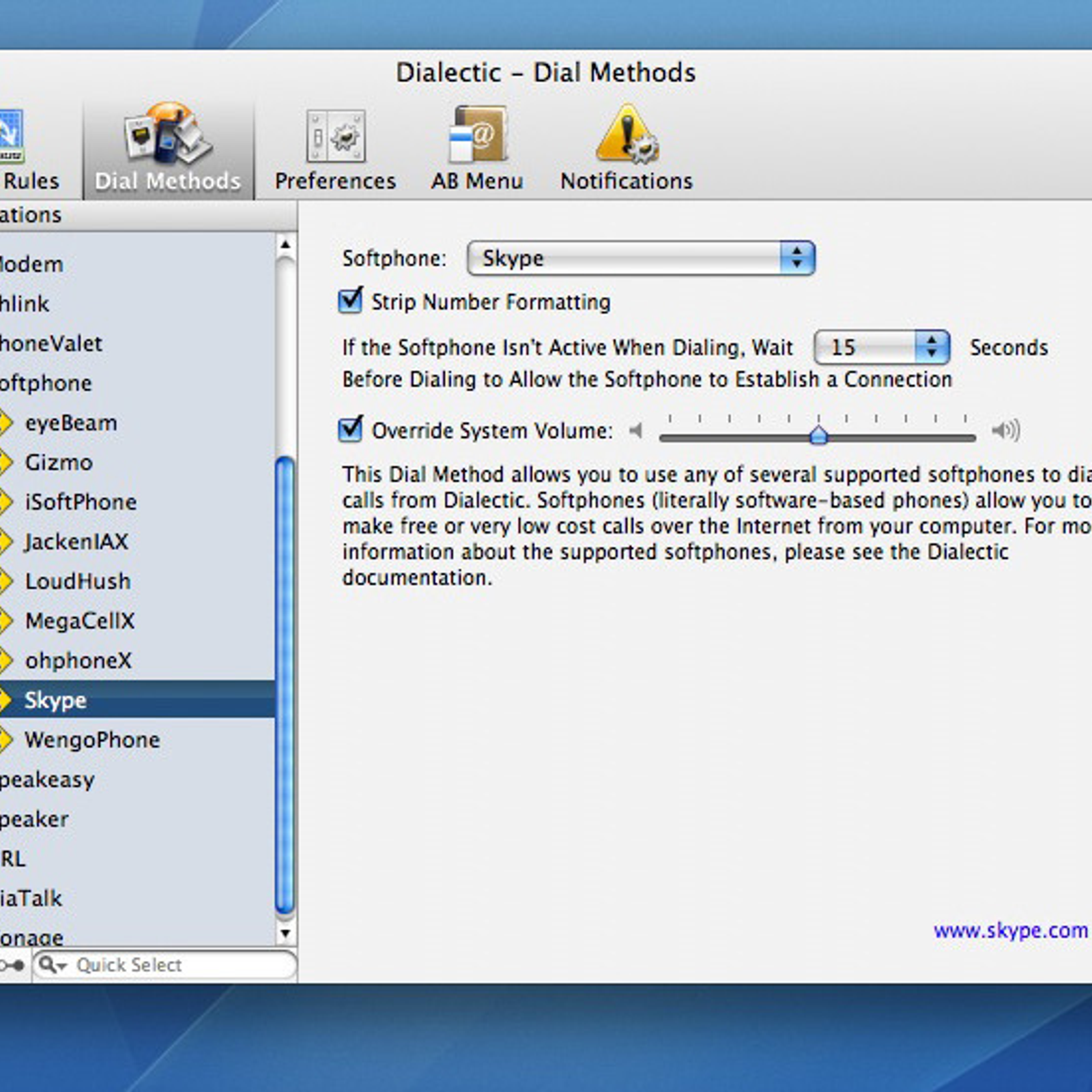Open the Softphone dropdown showing Skype

click(640, 259)
